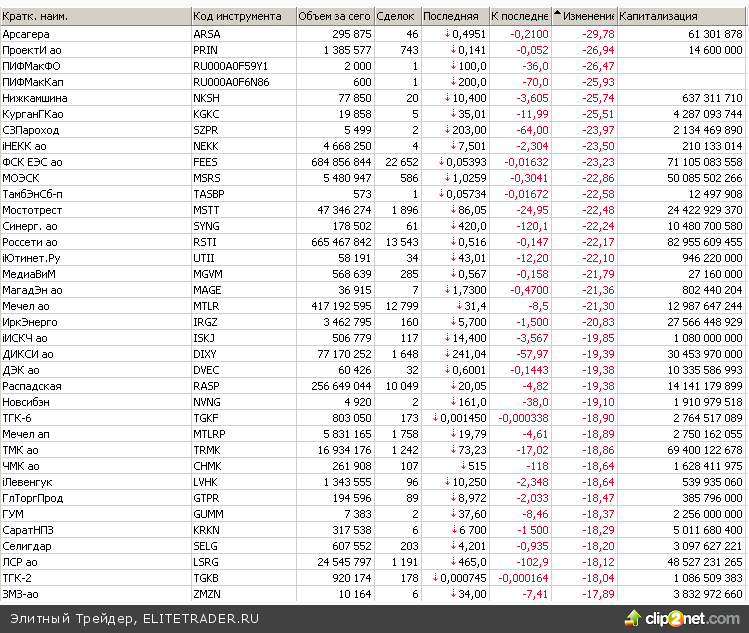
Task: Click the DVEC instrument code
Action: point(206,370)
